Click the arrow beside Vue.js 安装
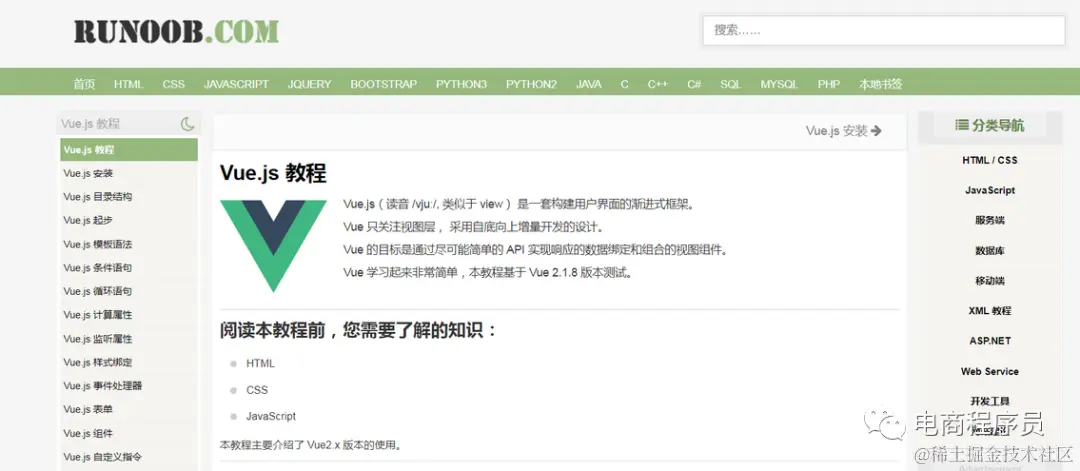 click(x=876, y=131)
